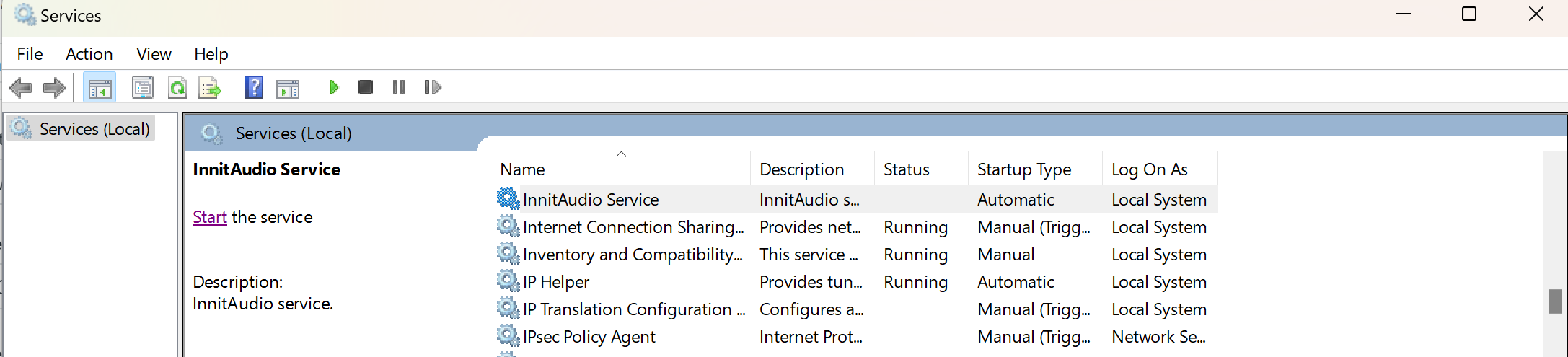Select Internet Connection Sharing service name

(633, 227)
